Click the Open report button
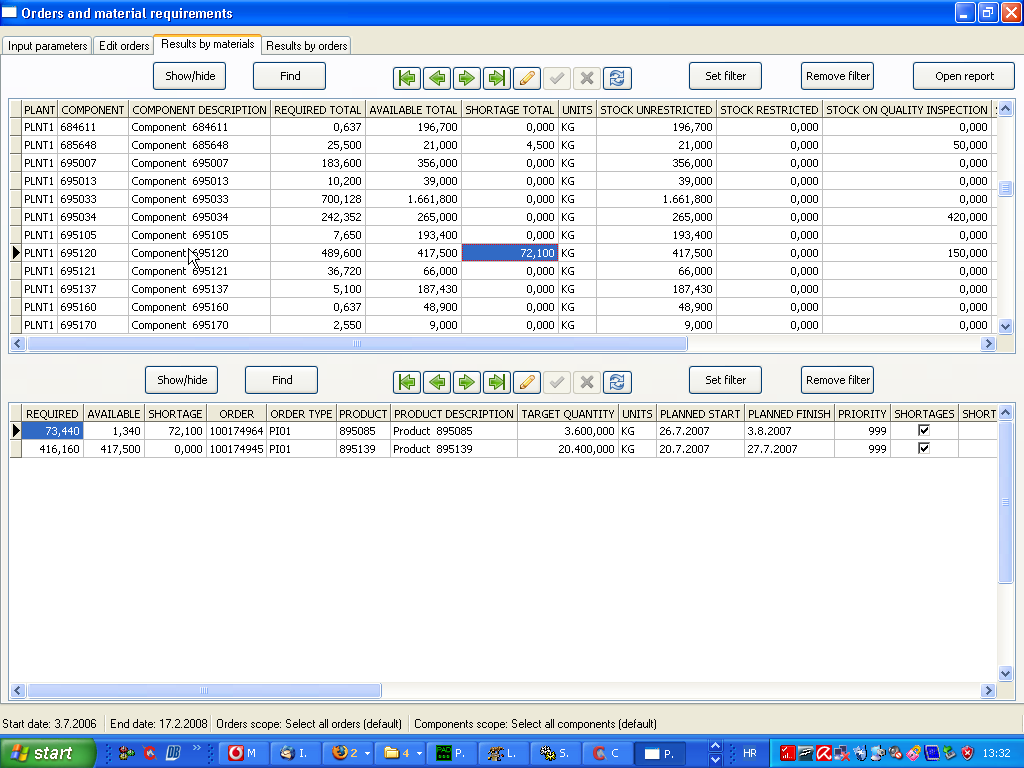Viewport: 1024px width, 768px height. point(964,76)
